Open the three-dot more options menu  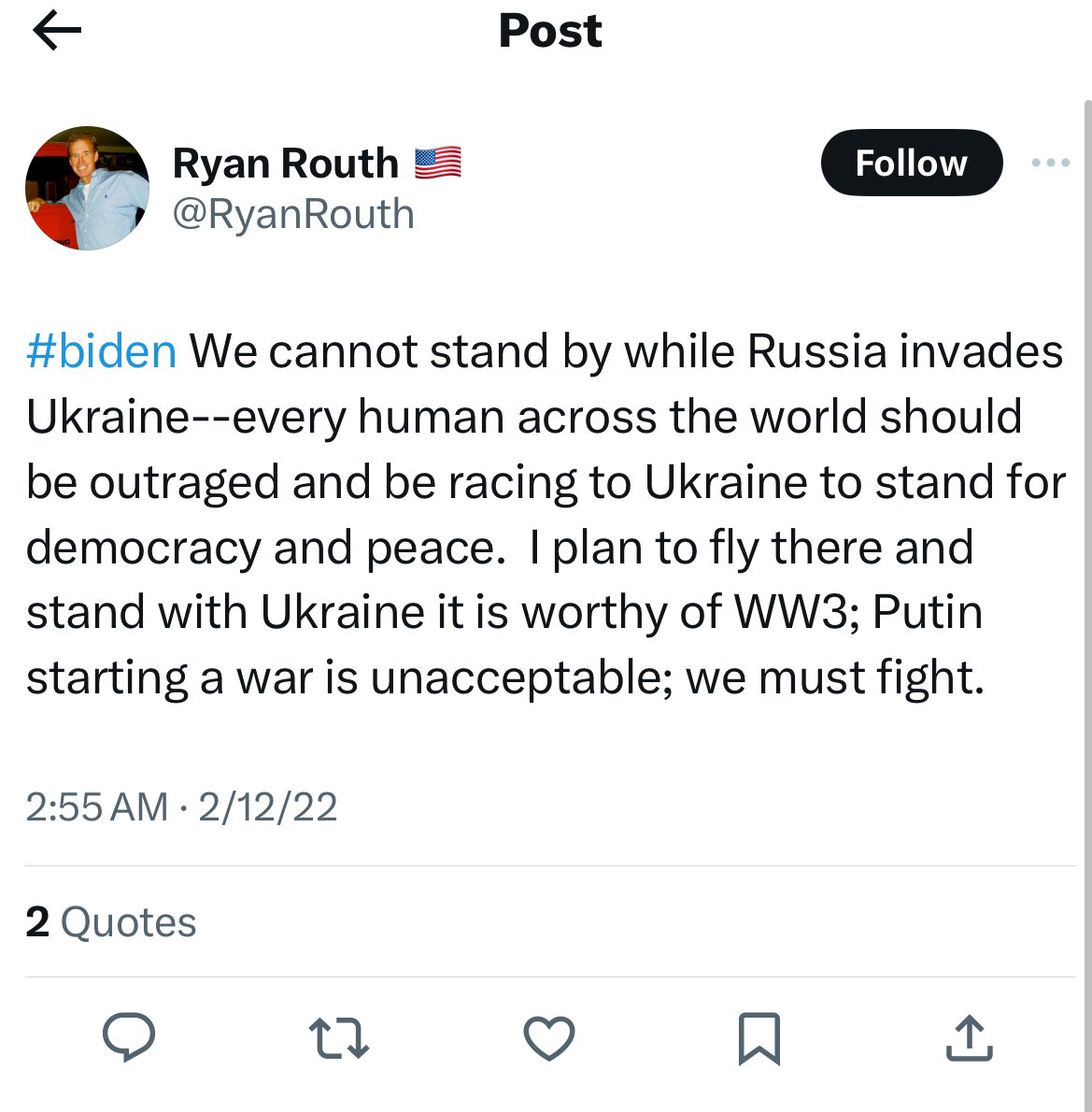click(1050, 164)
